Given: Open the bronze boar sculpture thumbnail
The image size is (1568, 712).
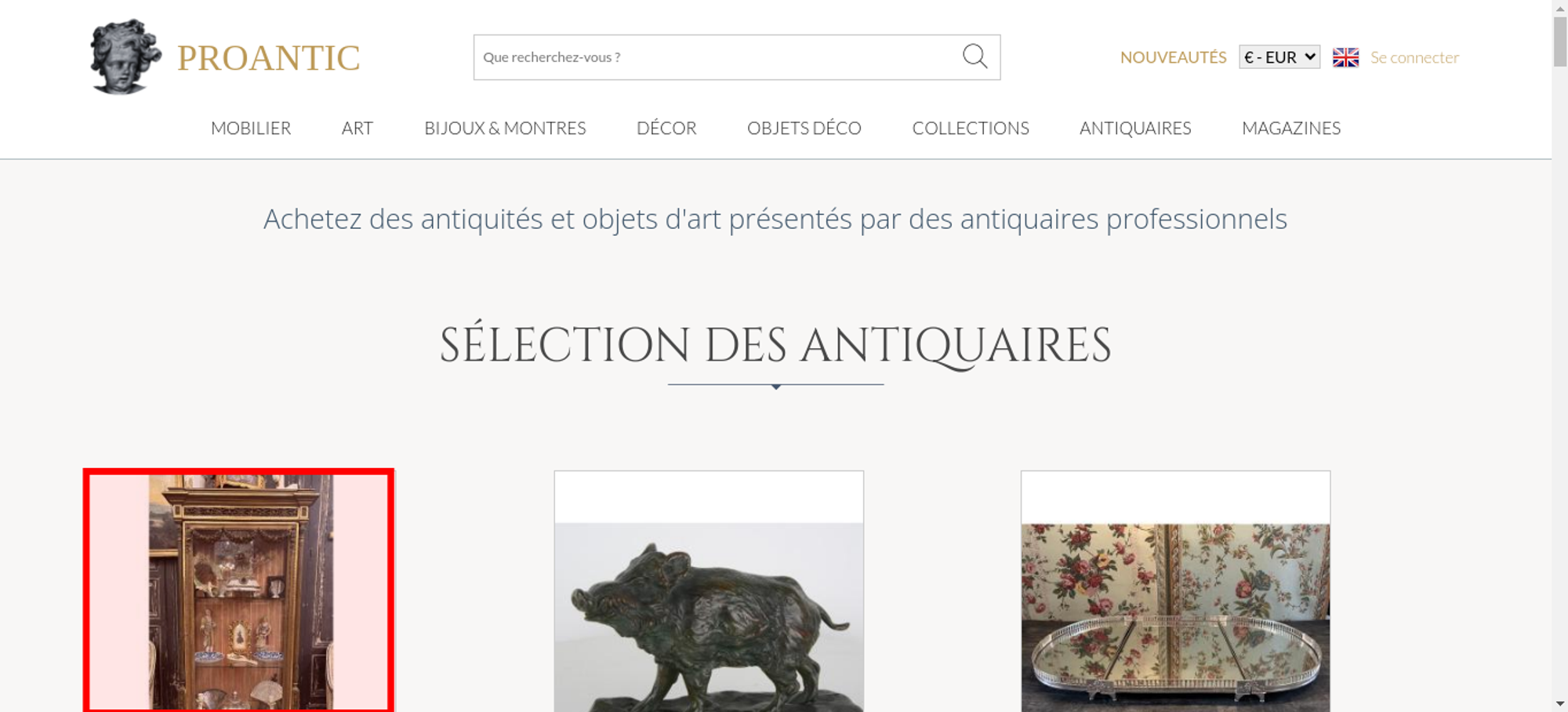Looking at the screenshot, I should (x=709, y=592).
